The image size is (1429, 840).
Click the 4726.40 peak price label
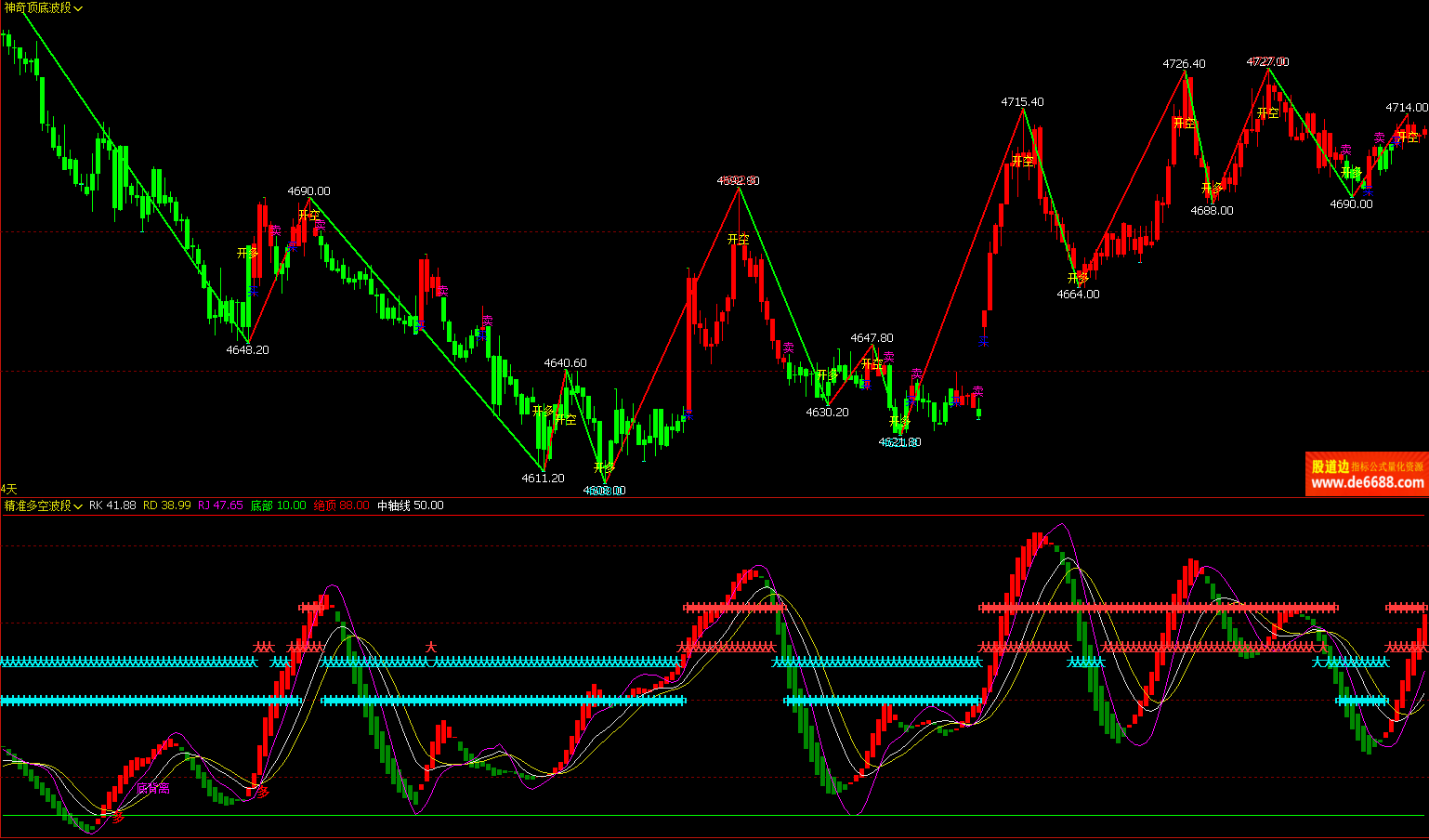tap(1184, 64)
